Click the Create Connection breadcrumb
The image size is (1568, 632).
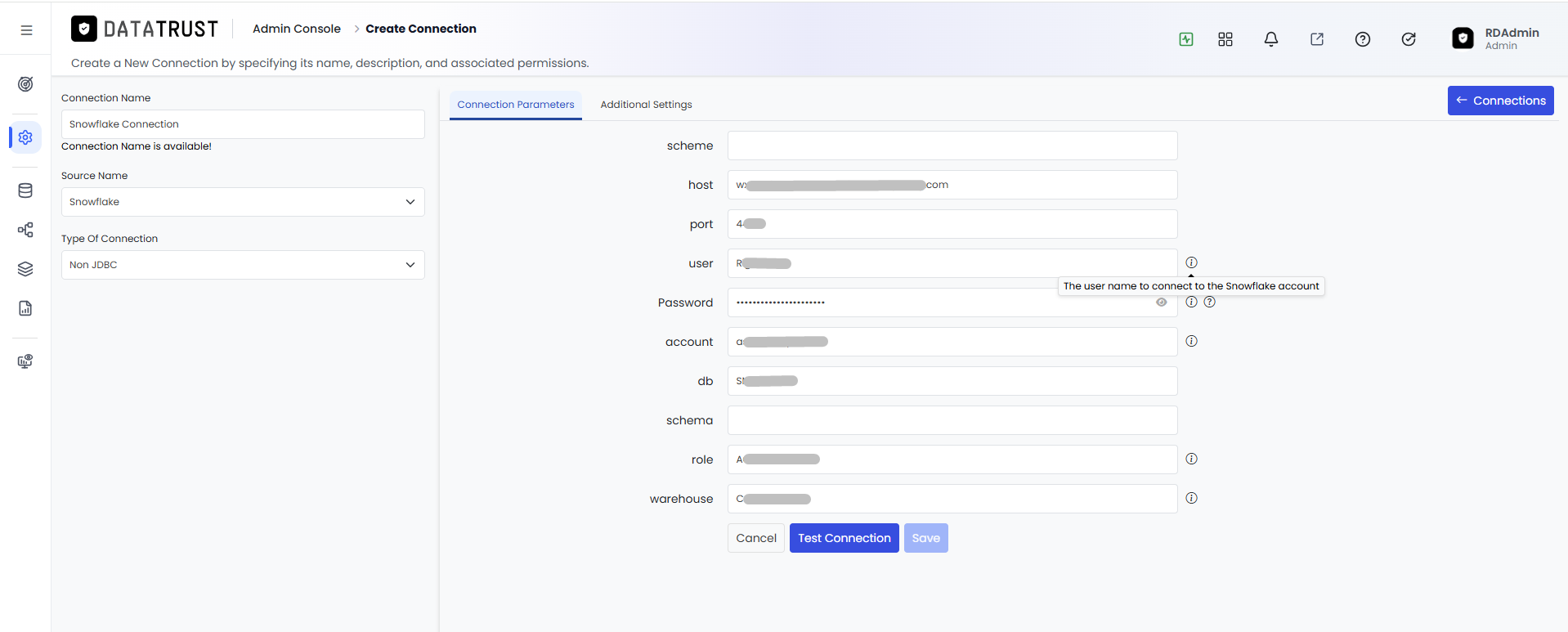tap(421, 29)
